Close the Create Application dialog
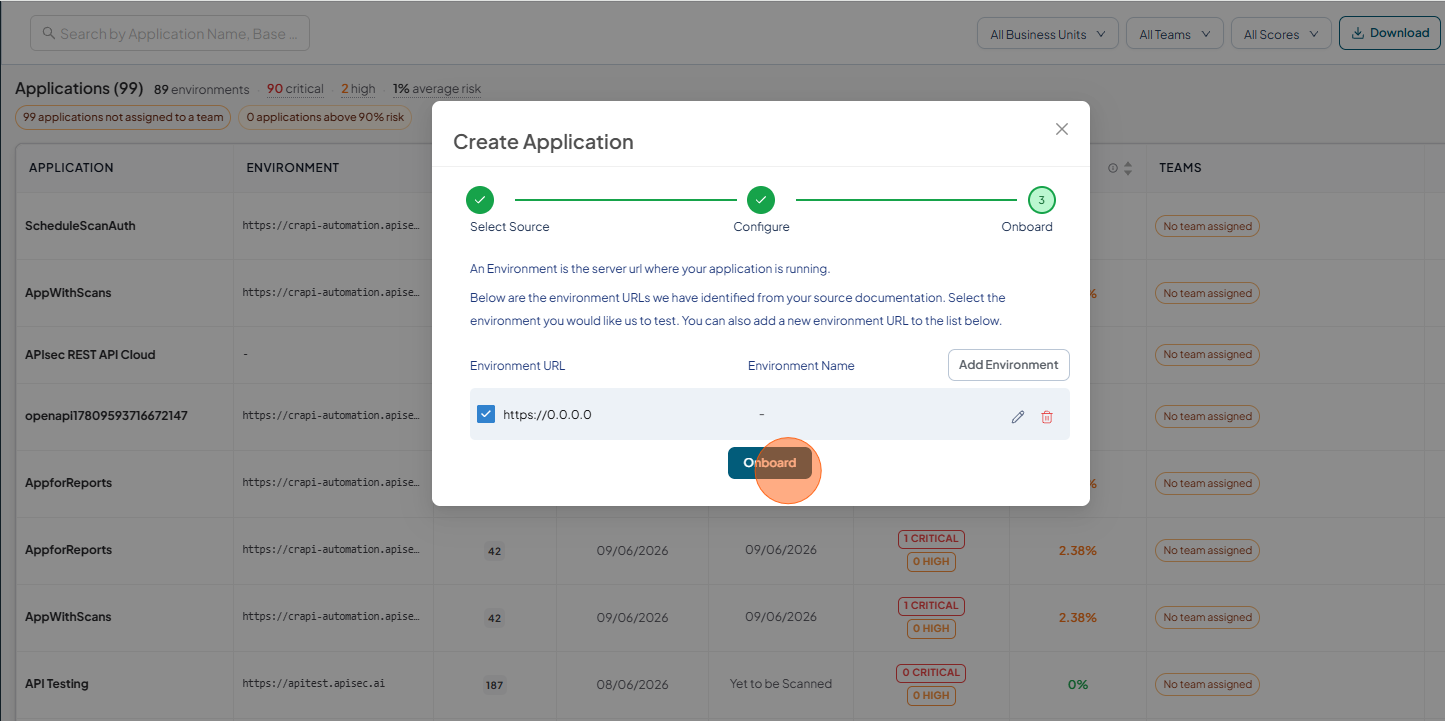 (1062, 129)
